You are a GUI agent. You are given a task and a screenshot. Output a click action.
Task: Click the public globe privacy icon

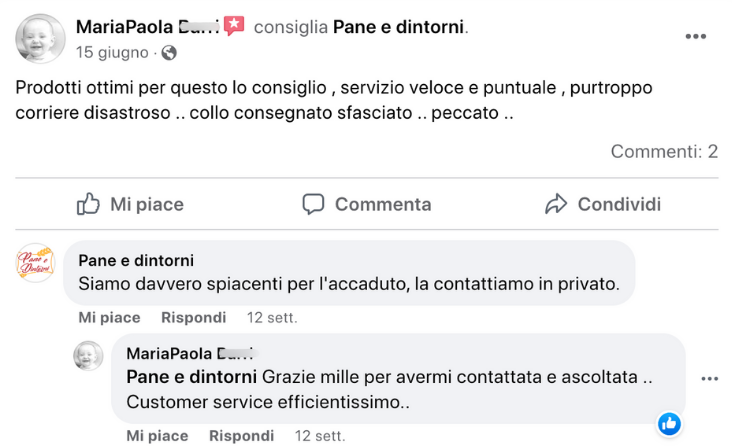(169, 52)
